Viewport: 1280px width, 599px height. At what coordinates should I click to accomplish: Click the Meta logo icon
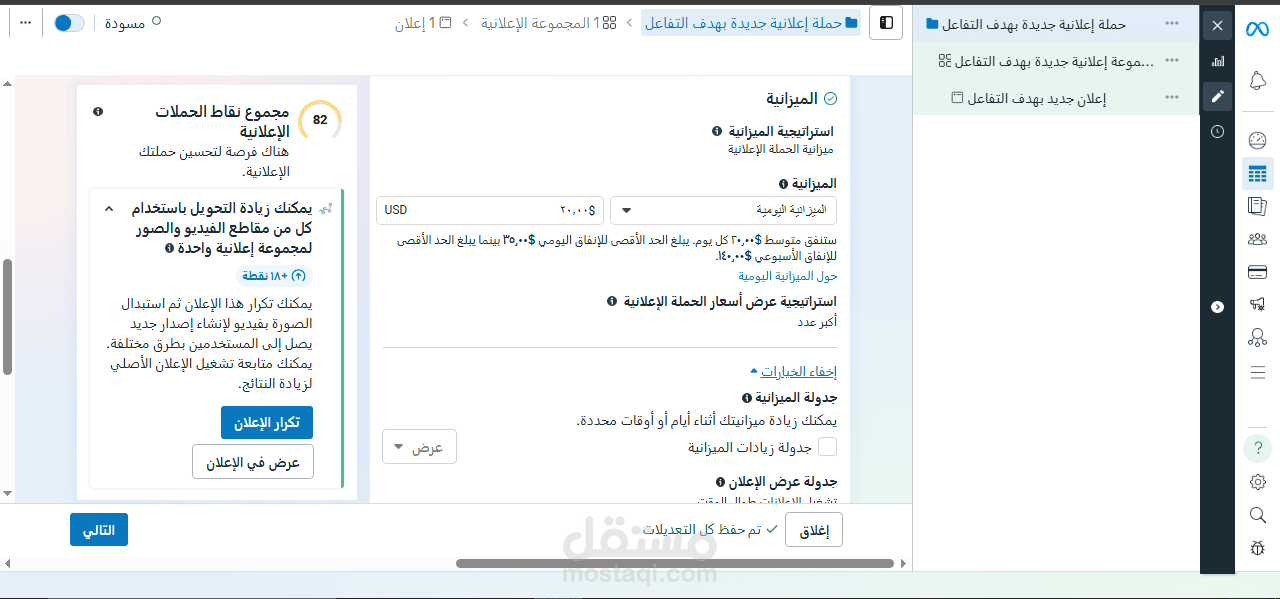pos(1257,28)
